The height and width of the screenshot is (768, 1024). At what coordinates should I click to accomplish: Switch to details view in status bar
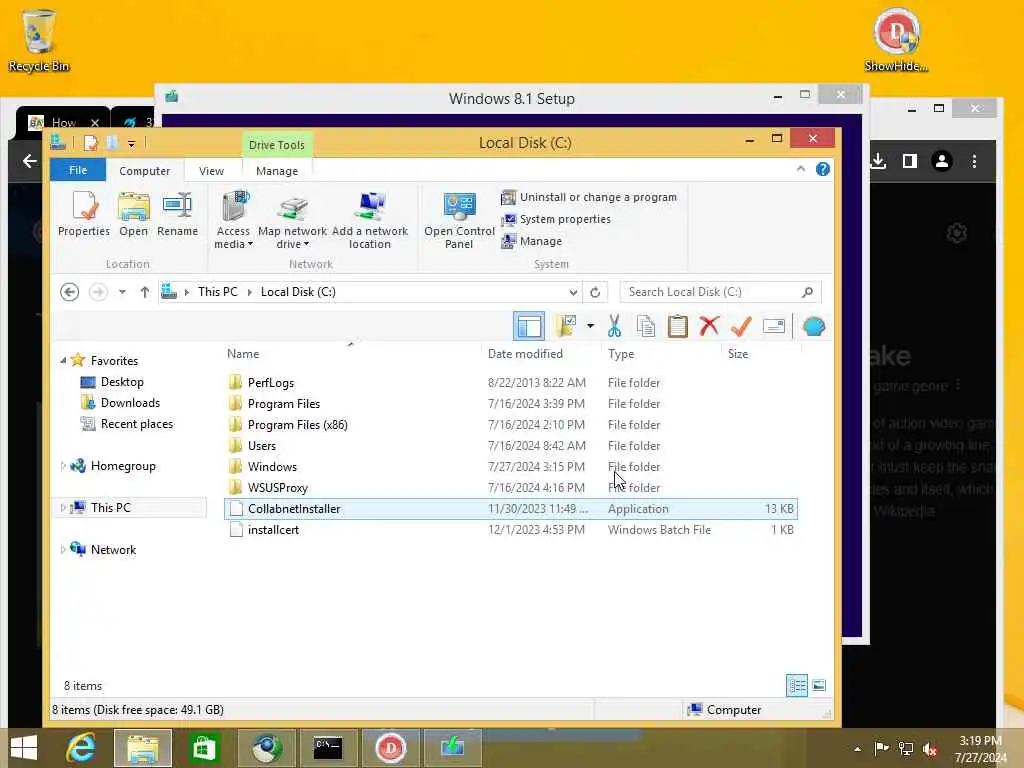point(797,686)
